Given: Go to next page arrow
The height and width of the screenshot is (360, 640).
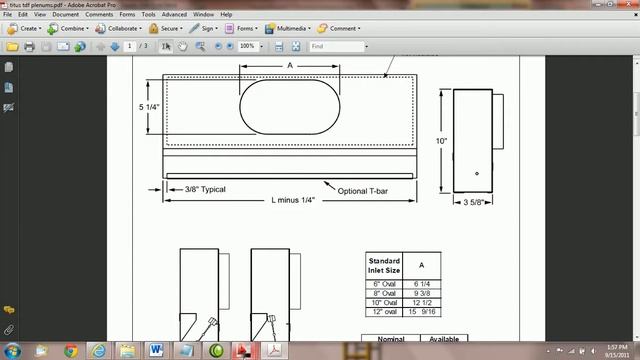Looking at the screenshot, I should coord(115,47).
